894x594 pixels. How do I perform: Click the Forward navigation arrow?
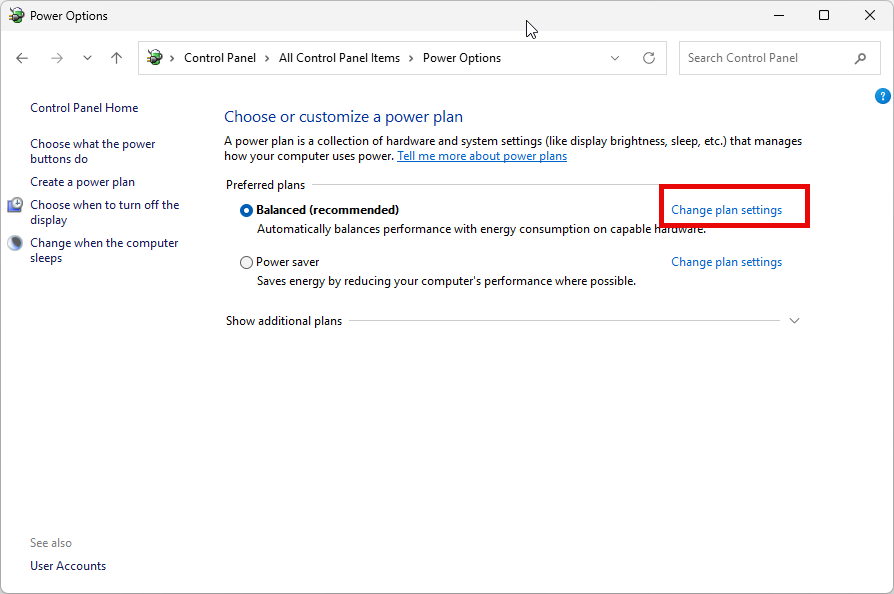(x=56, y=58)
